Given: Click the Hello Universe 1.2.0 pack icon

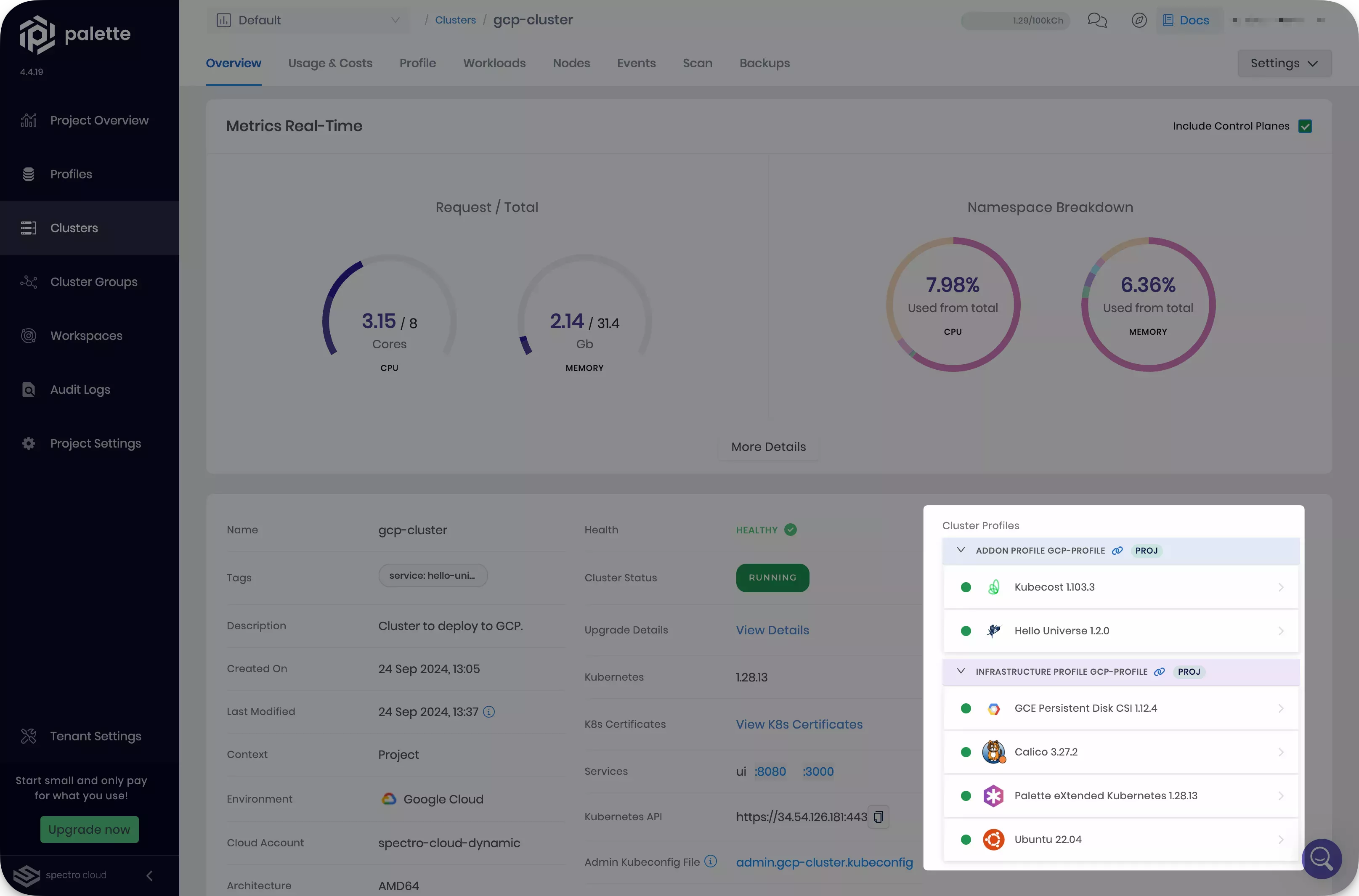Looking at the screenshot, I should [x=994, y=631].
